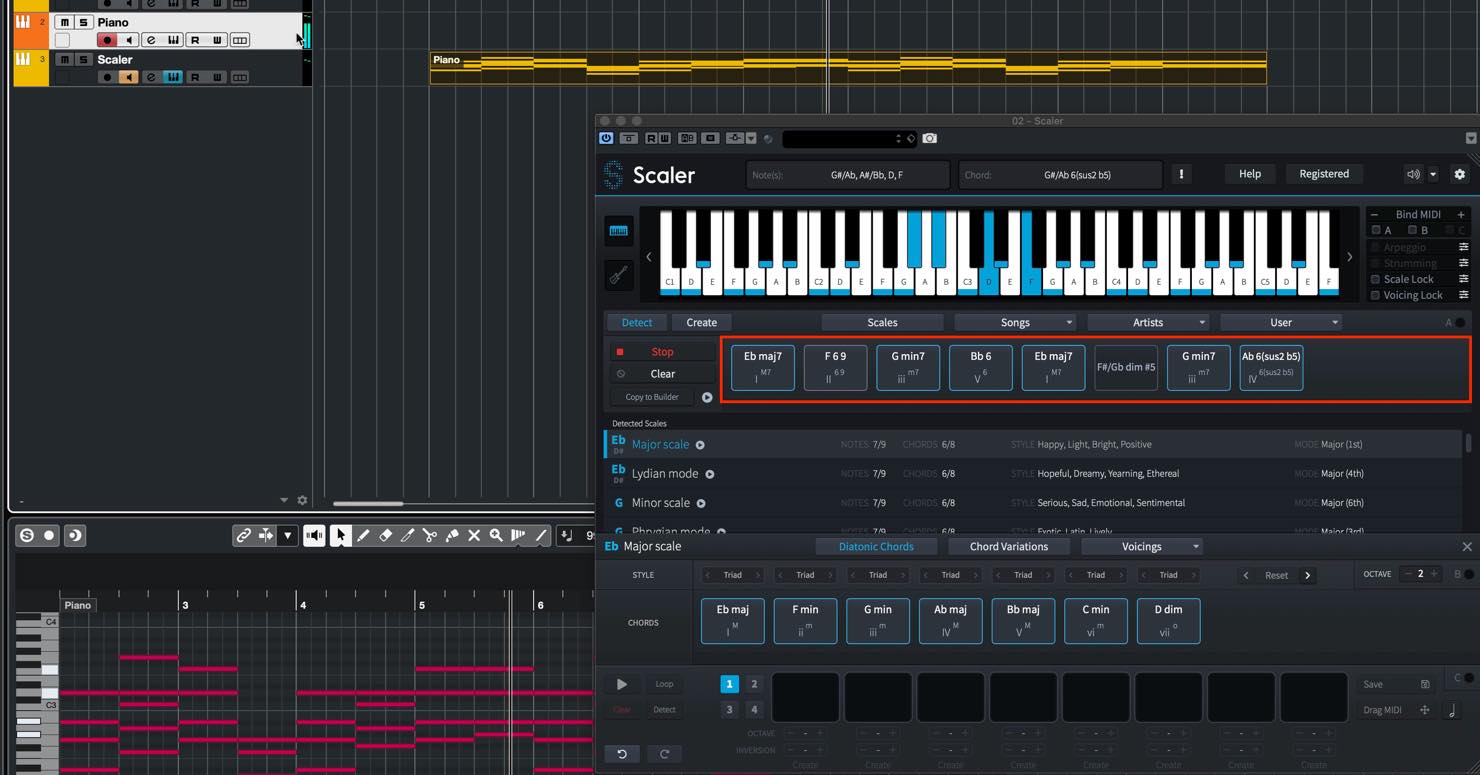Open the Songs dropdown
The image size is (1480, 775).
[x=1015, y=322]
